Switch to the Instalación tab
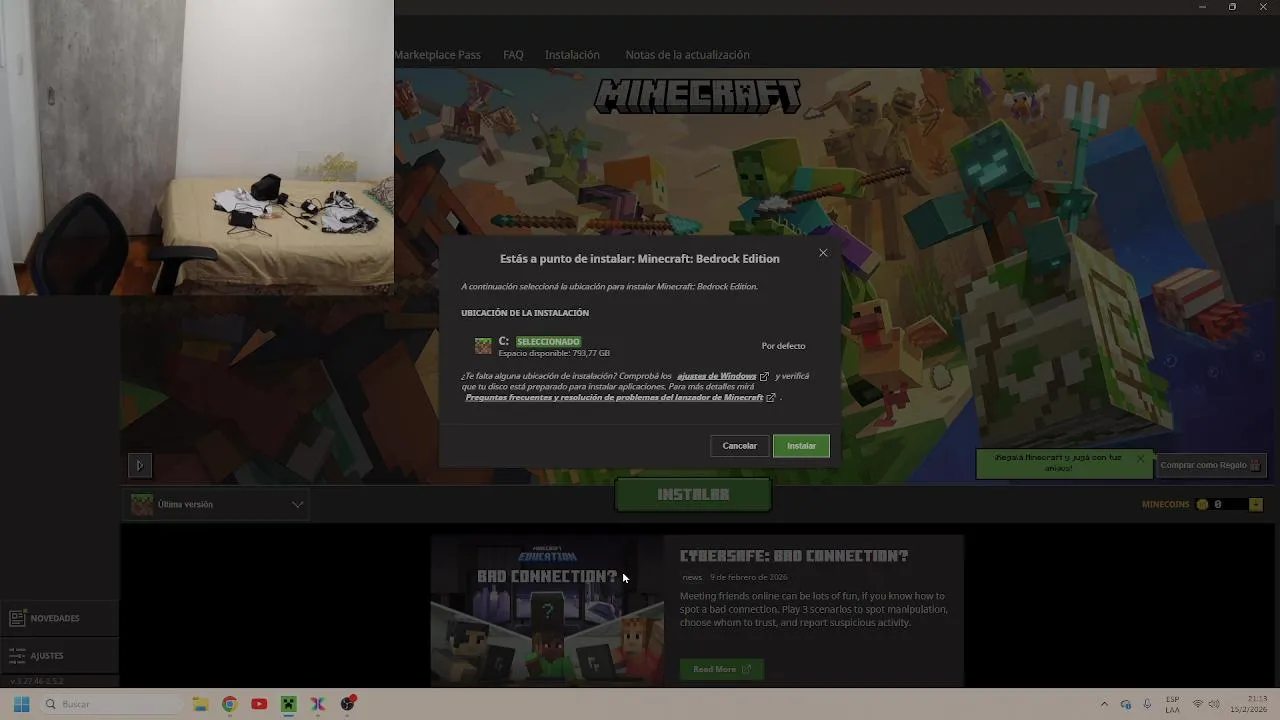Screen dimensions: 1280x720 click(x=572, y=55)
